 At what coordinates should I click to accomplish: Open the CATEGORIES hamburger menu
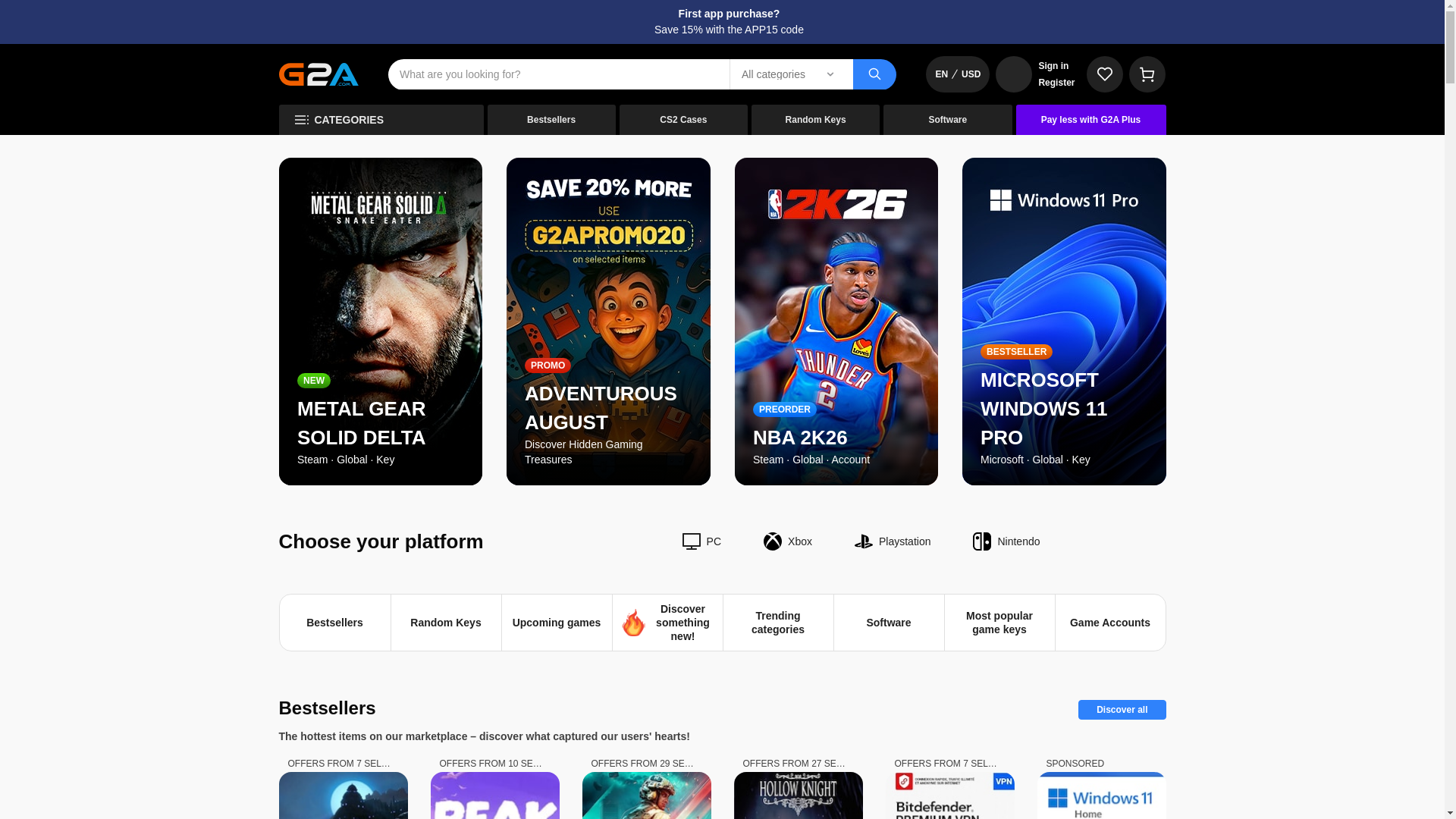(x=381, y=120)
